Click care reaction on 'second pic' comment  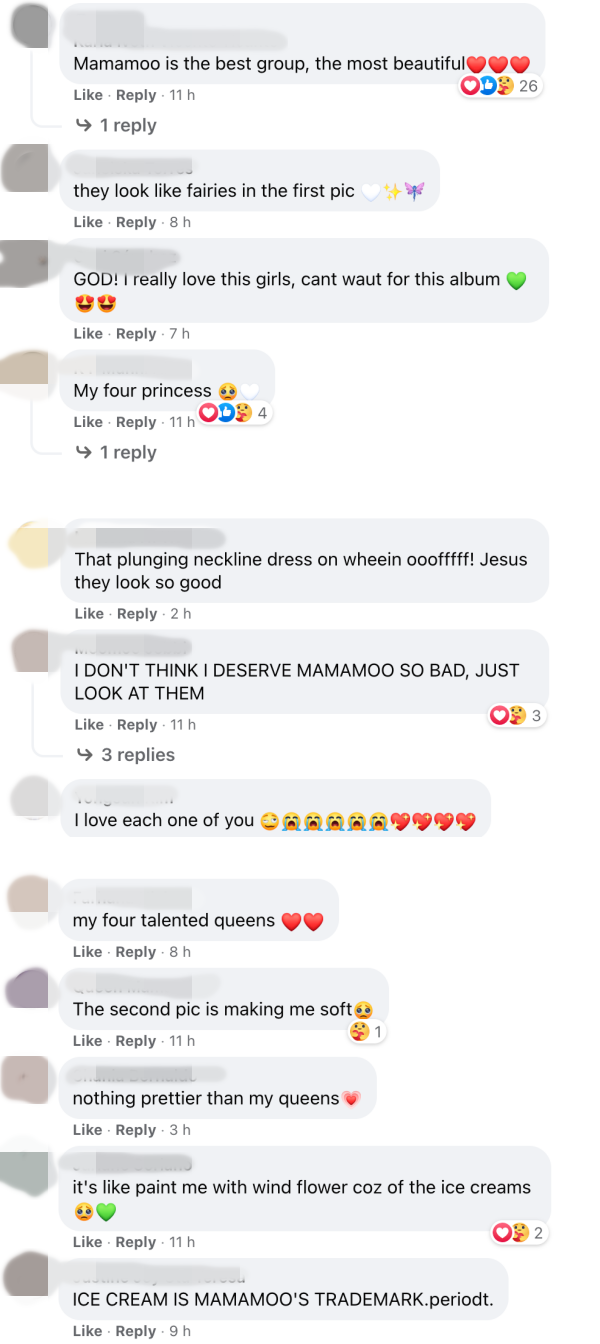point(358,1031)
